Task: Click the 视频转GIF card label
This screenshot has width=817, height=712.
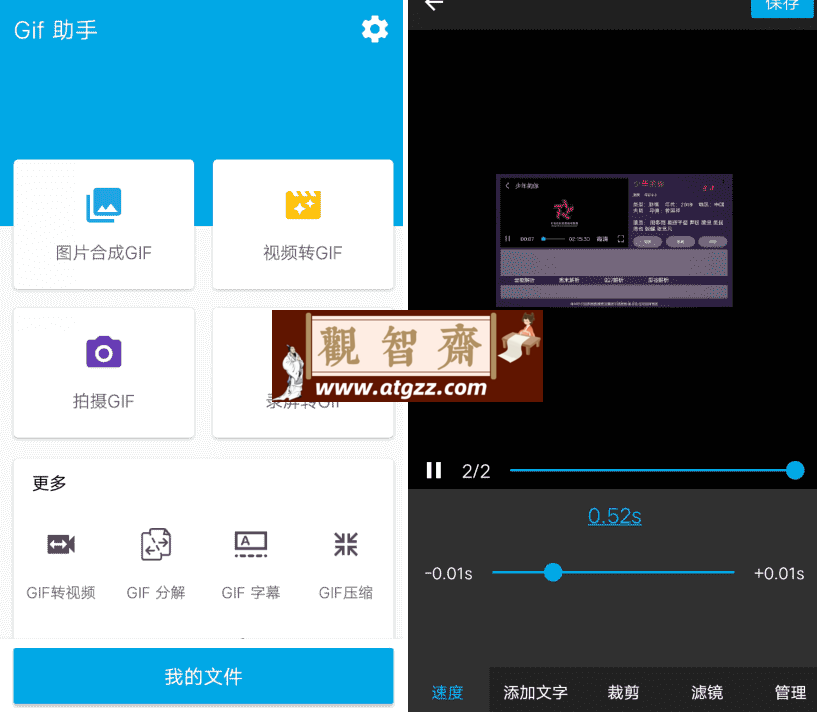Action: pos(303,253)
